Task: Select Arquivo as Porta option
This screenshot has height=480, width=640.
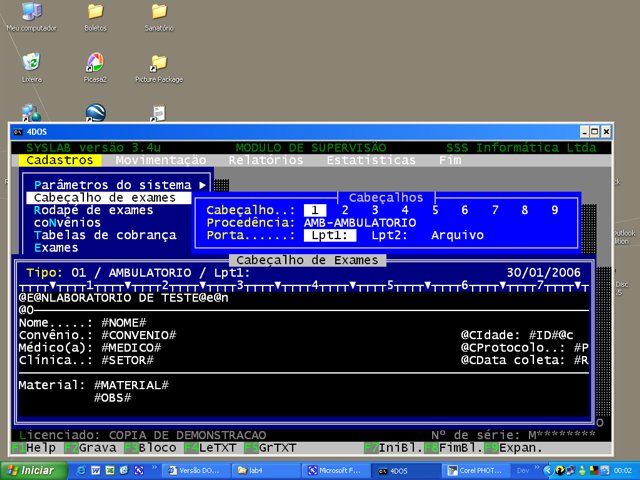Action: [457, 236]
